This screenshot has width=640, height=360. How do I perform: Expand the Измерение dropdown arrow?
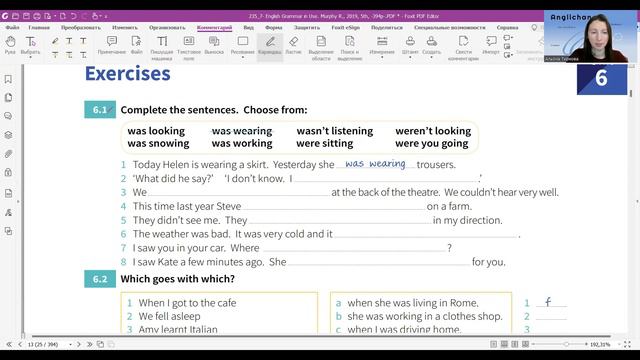pos(382,58)
